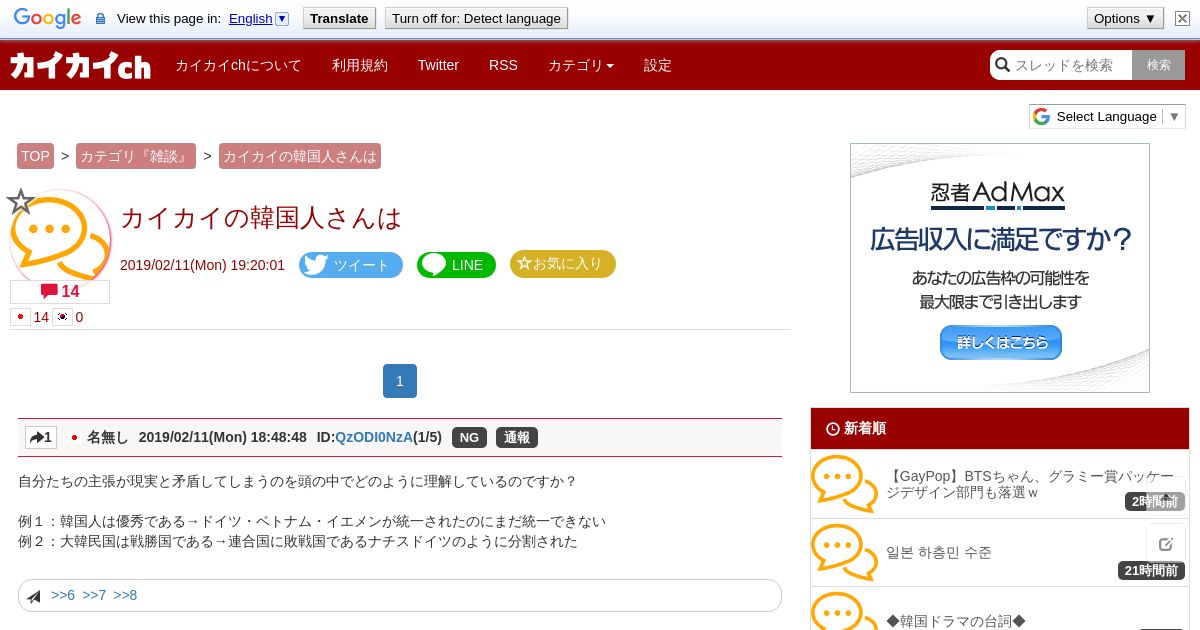The height and width of the screenshot is (630, 1200).
Task: Click the 新着順 panel header
Action: [x=1000, y=428]
